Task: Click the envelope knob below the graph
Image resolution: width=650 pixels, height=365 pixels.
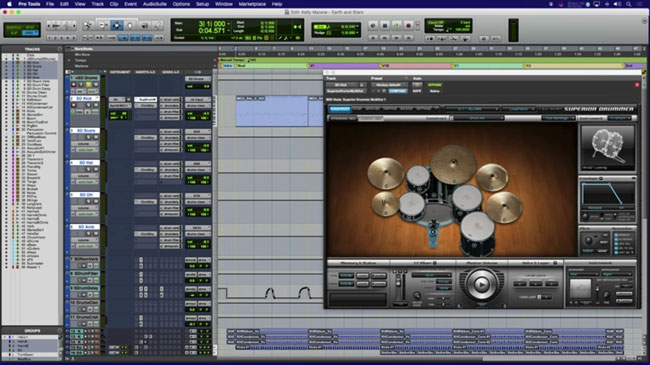Action: coord(585,217)
